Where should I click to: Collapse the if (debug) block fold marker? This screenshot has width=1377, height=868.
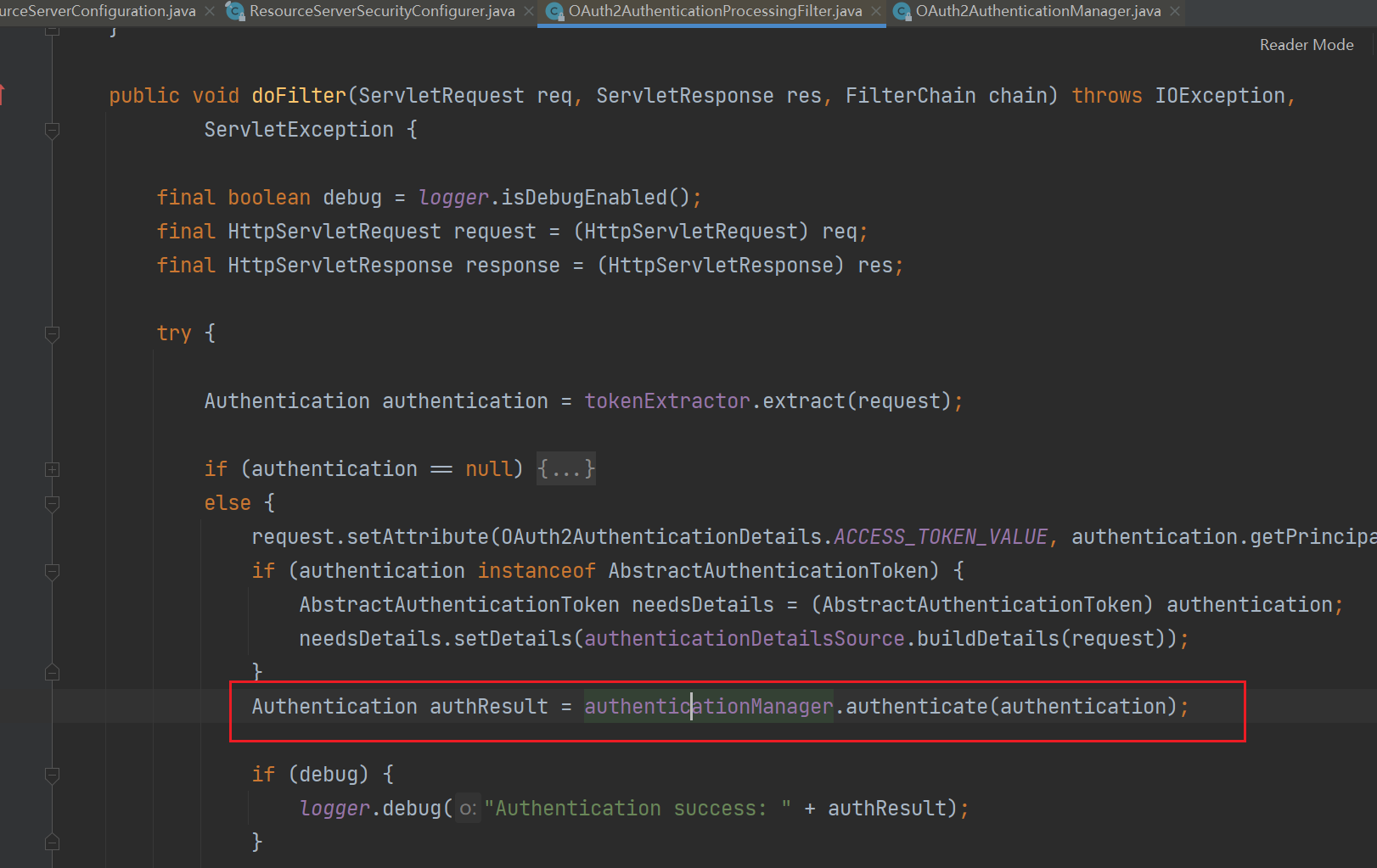pos(52,775)
